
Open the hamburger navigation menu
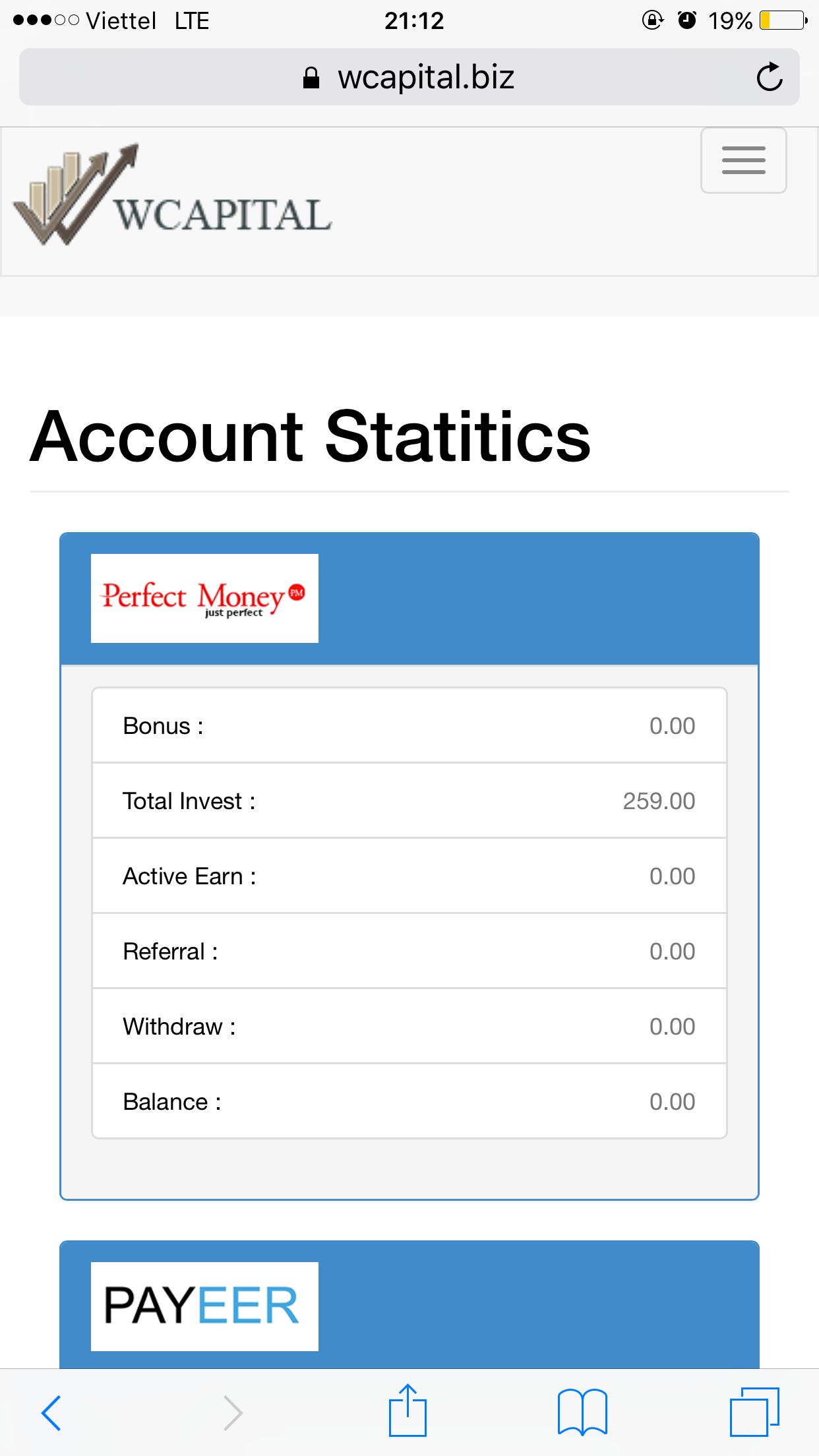(x=743, y=160)
